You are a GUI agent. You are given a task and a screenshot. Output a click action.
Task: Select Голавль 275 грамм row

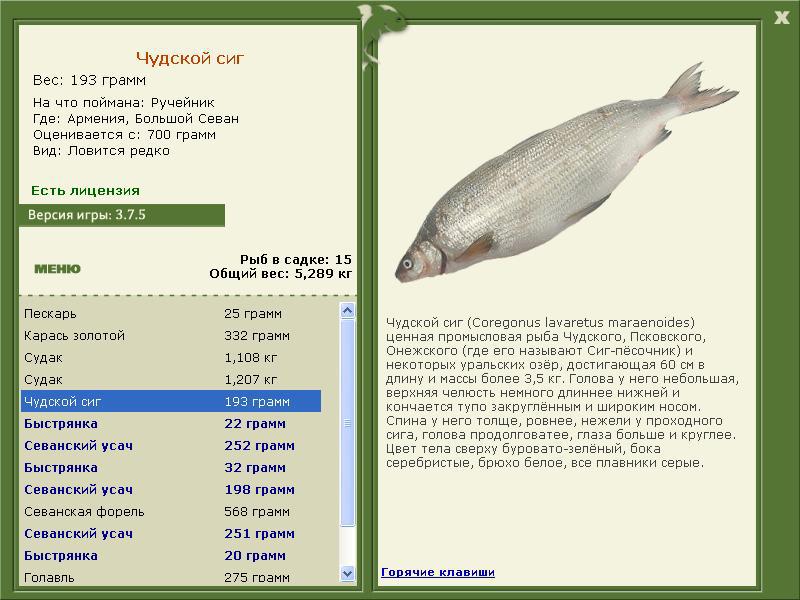(x=171, y=577)
